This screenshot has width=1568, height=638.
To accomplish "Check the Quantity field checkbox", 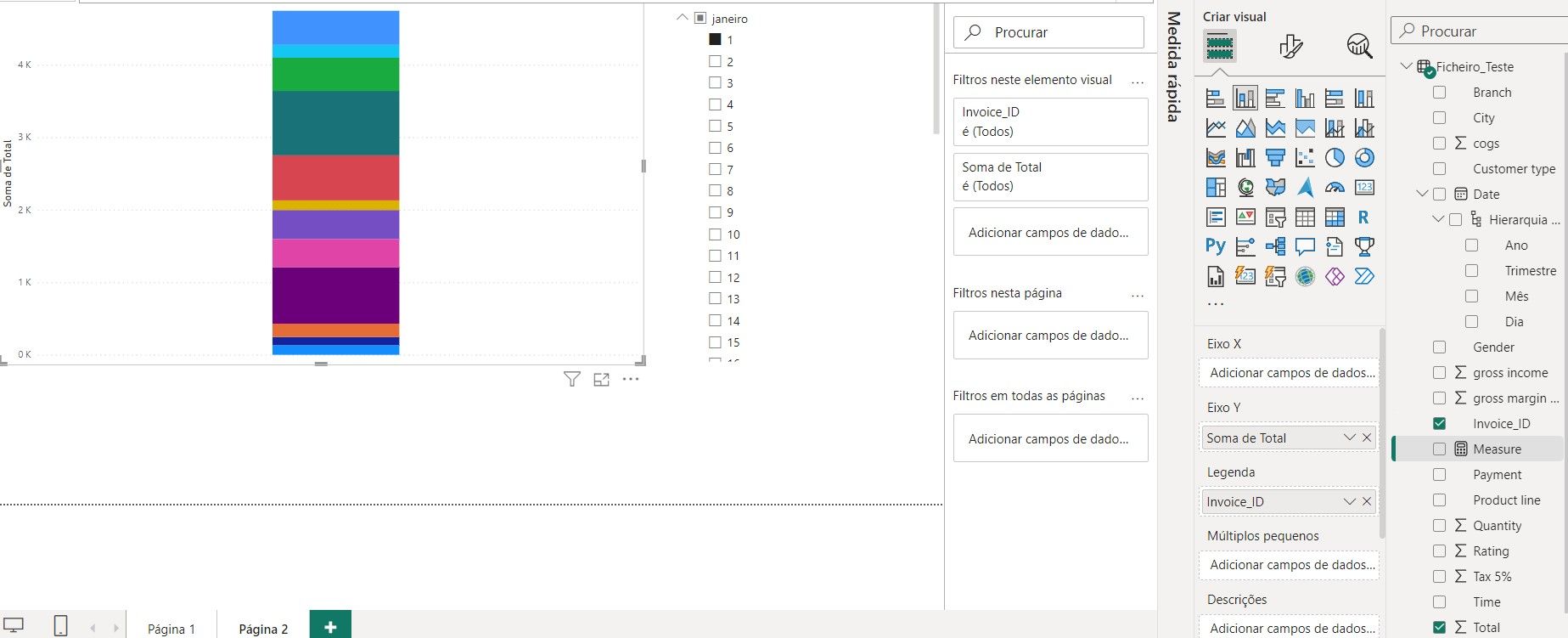I will 1439,525.
